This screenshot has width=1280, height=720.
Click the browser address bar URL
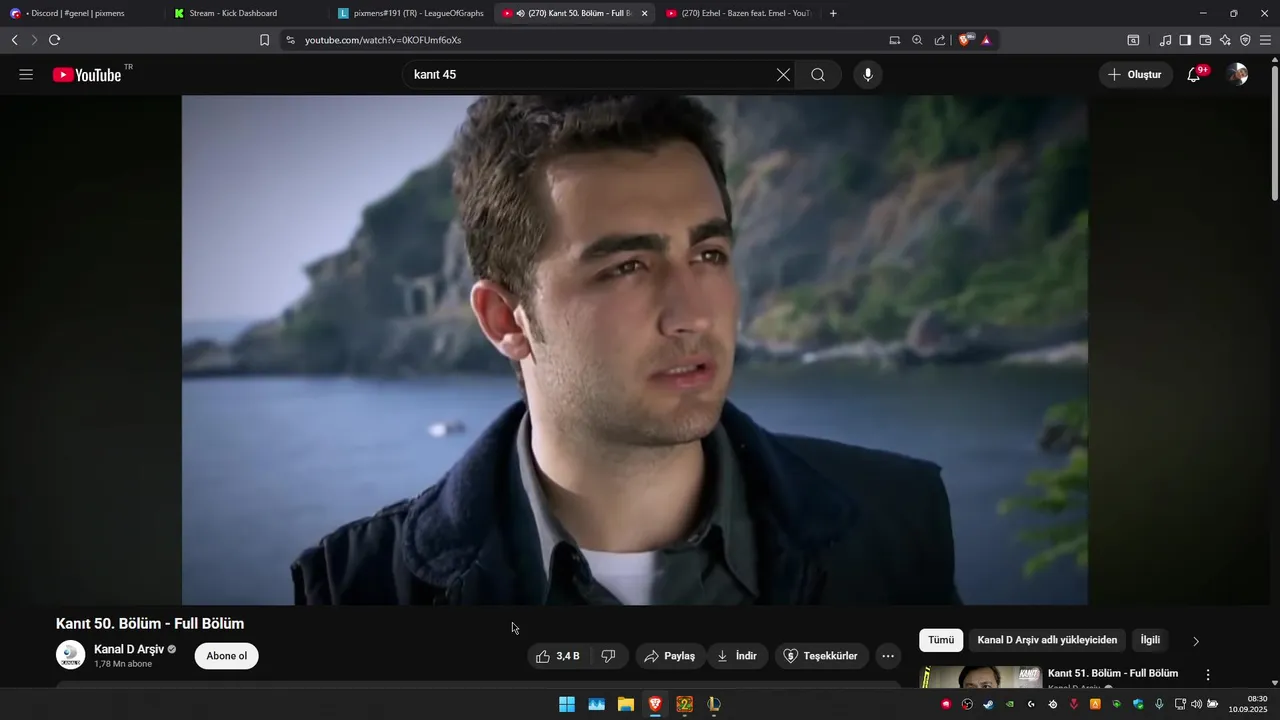pos(383,40)
